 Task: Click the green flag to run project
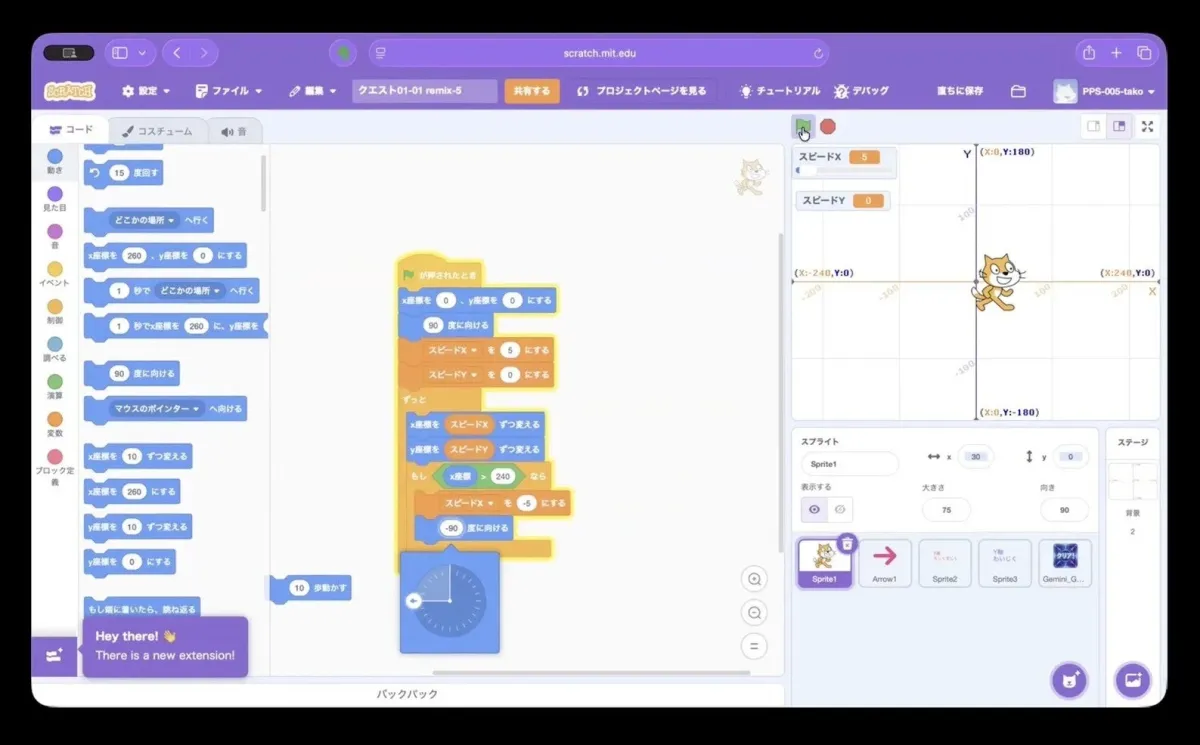coord(804,127)
